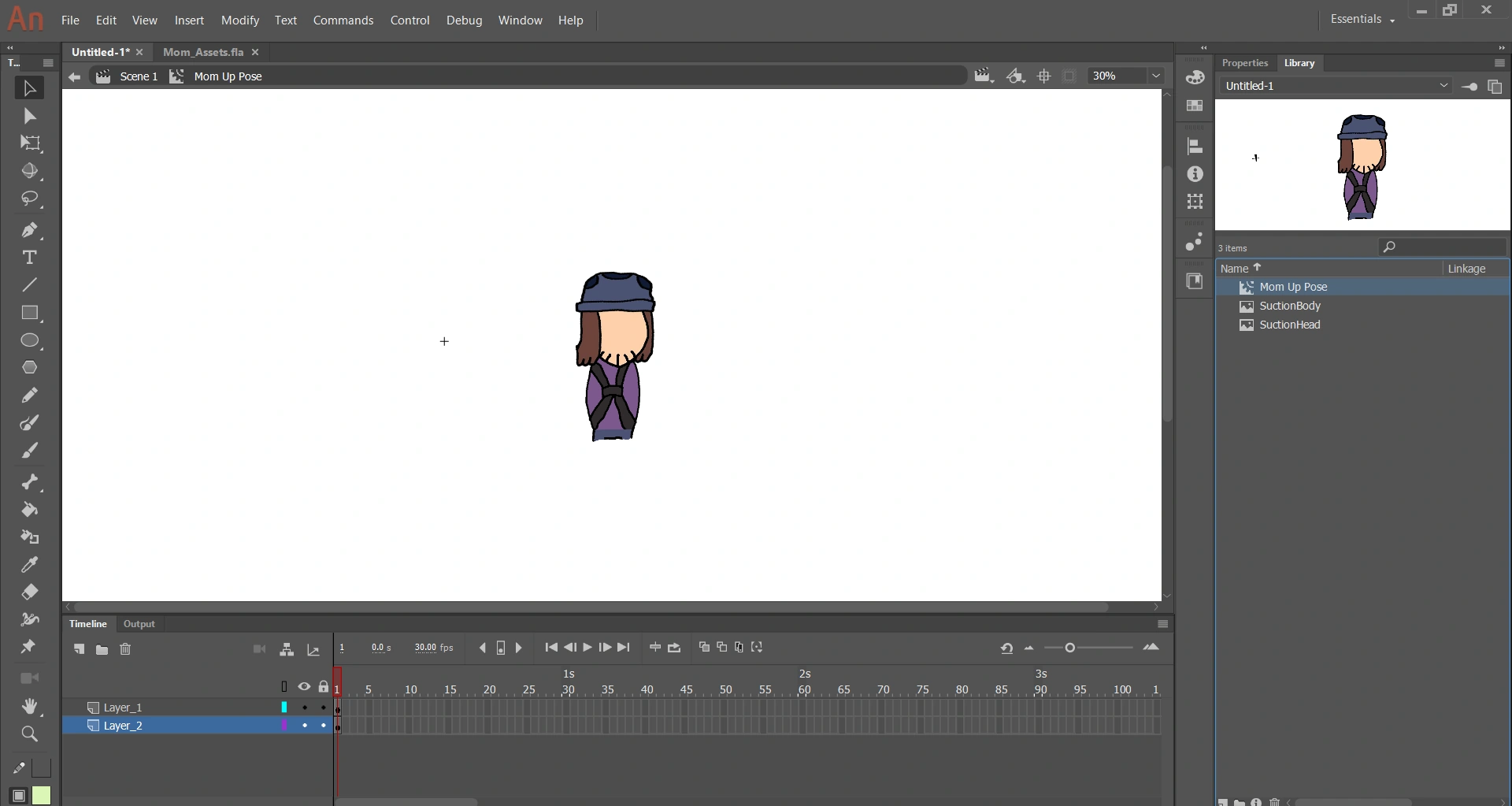This screenshot has width=1512, height=806.
Task: Select the Free Transform tool
Action: [31, 143]
